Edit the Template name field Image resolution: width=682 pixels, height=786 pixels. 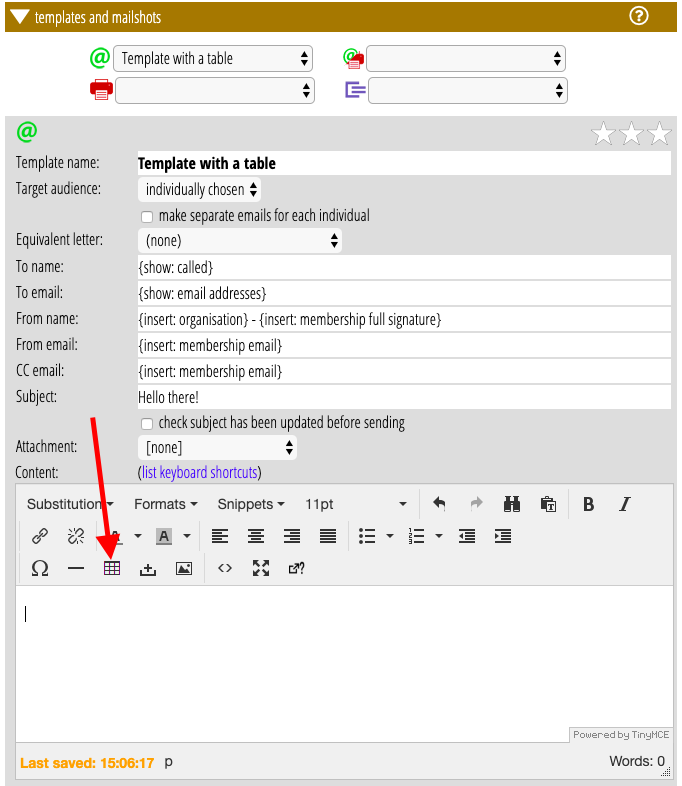[404, 163]
